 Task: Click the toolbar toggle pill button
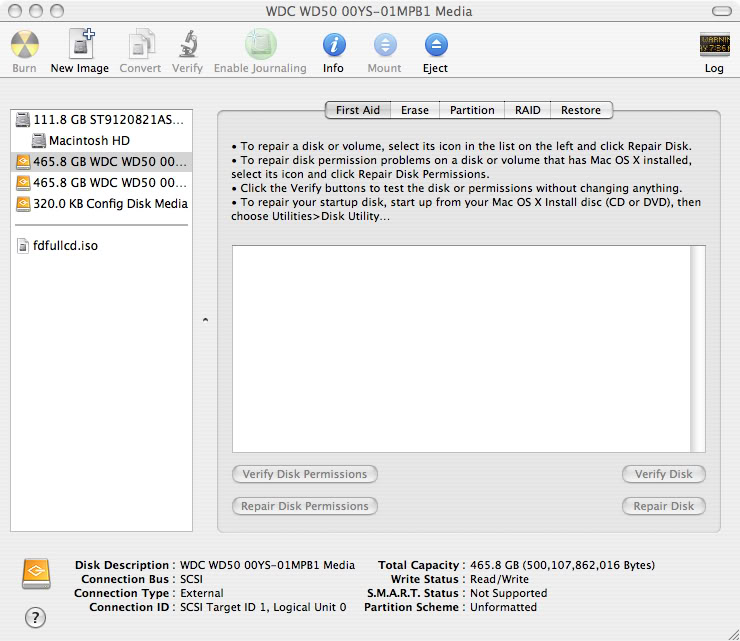722,11
